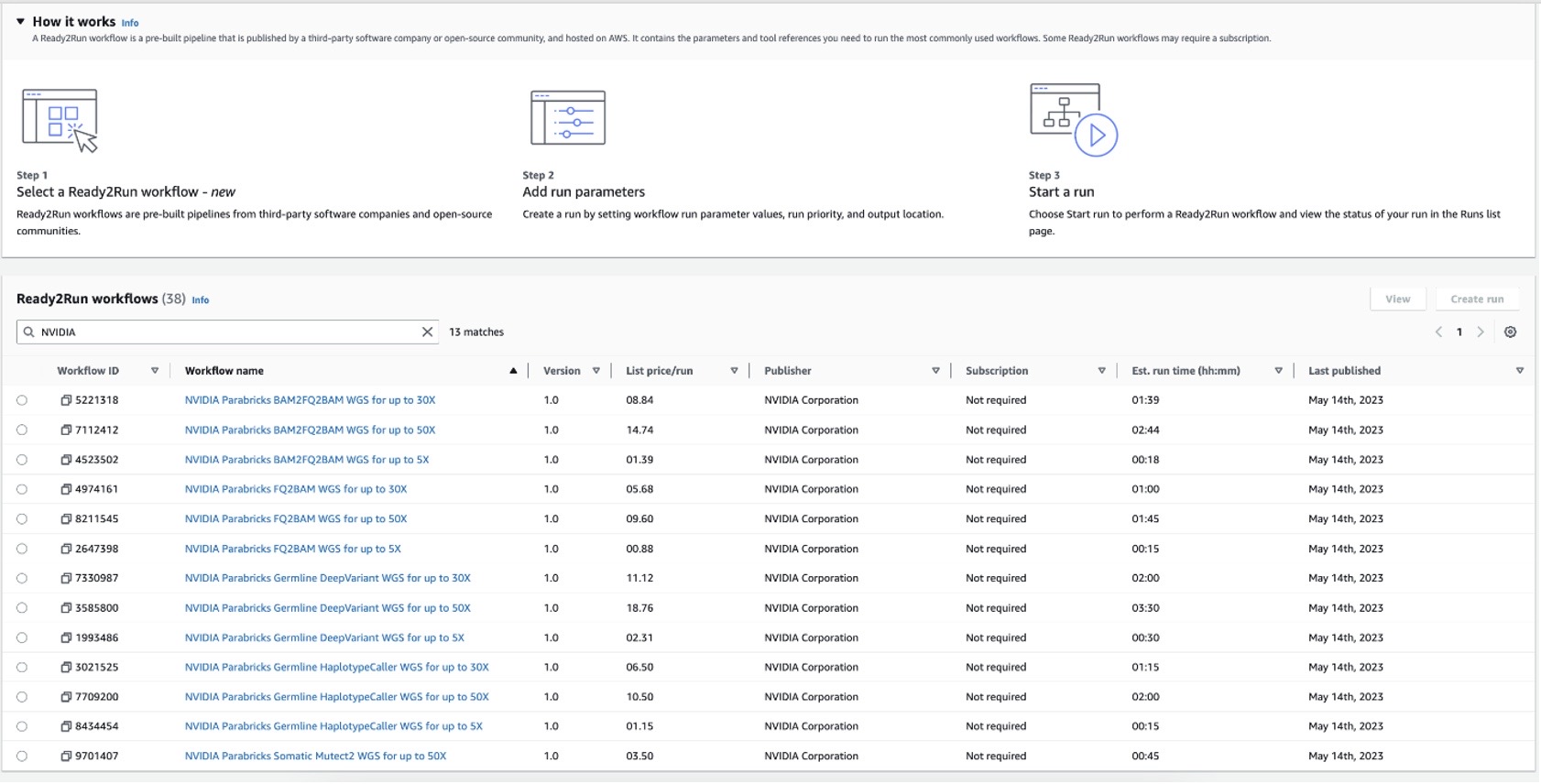Open table preferences gear icon
The height and width of the screenshot is (784, 1541).
1510,332
